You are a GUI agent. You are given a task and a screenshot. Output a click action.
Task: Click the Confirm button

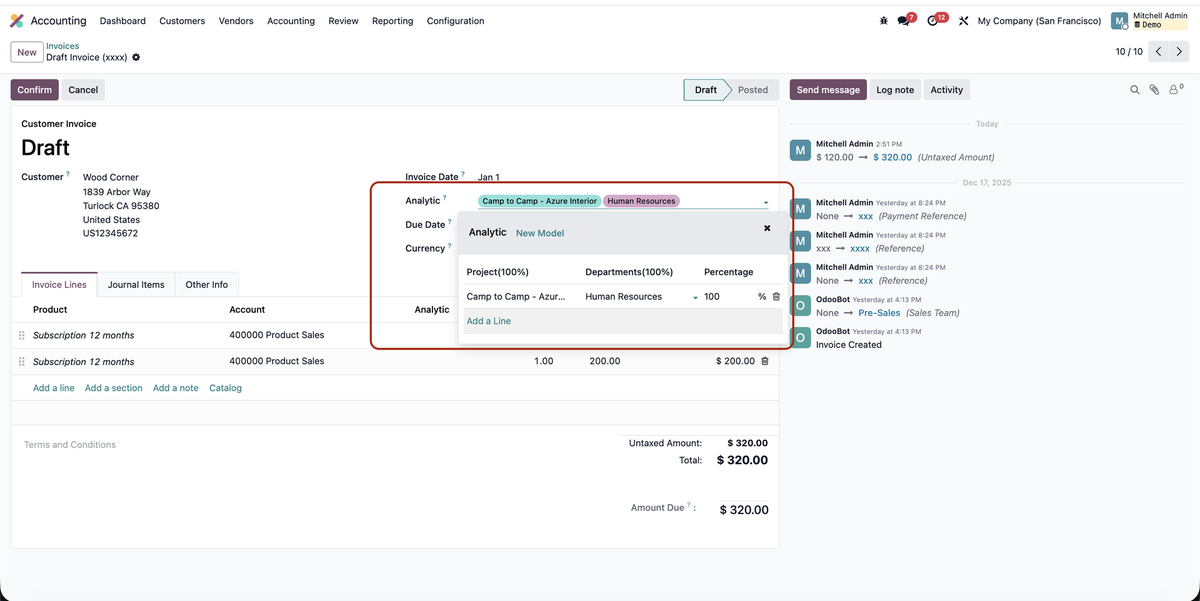[34, 90]
